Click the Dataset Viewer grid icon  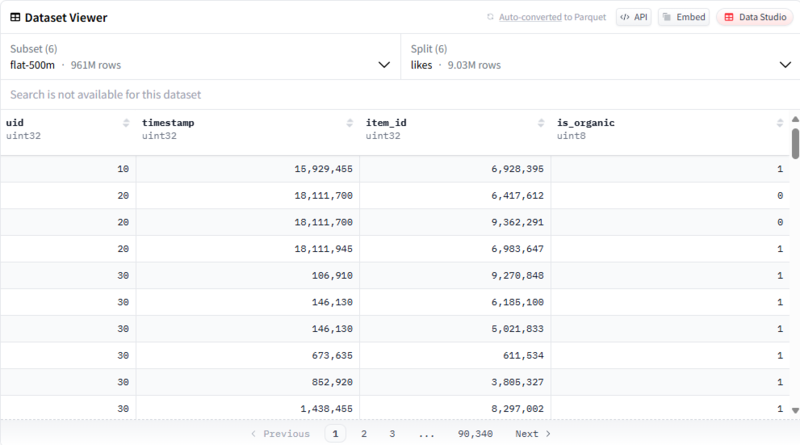pyautogui.click(x=16, y=18)
